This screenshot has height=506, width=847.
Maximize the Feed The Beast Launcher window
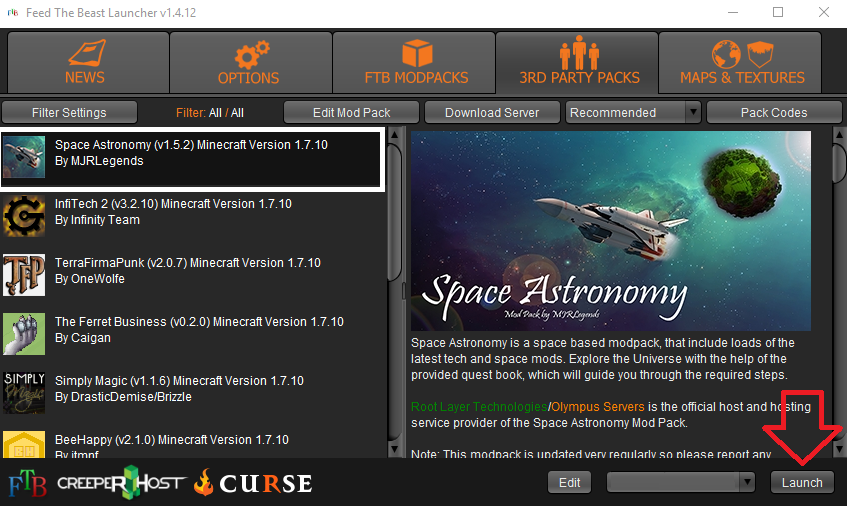pos(778,12)
